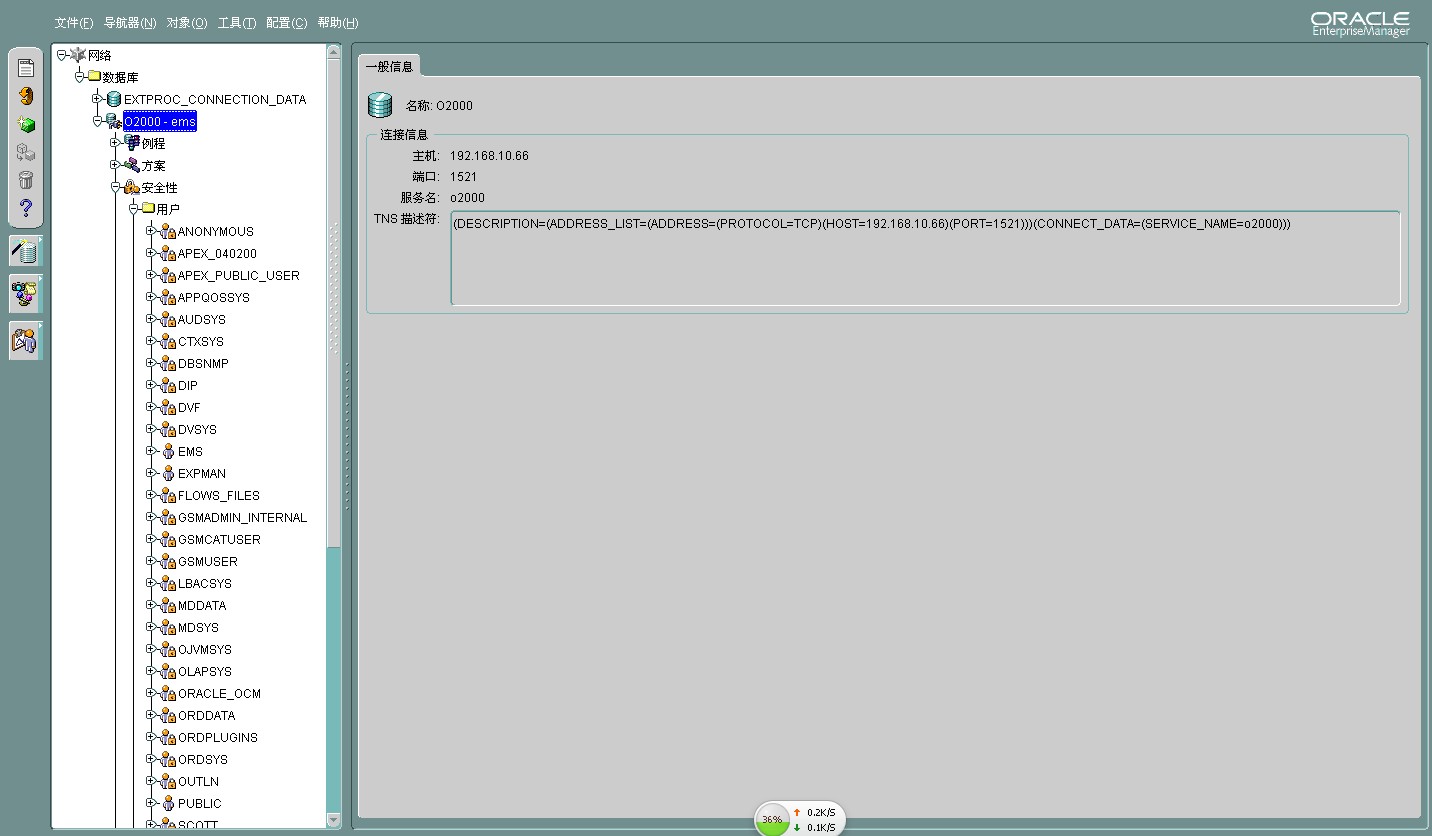Click the 用户 folder icon
Image resolution: width=1432 pixels, height=836 pixels.
pyautogui.click(x=148, y=209)
